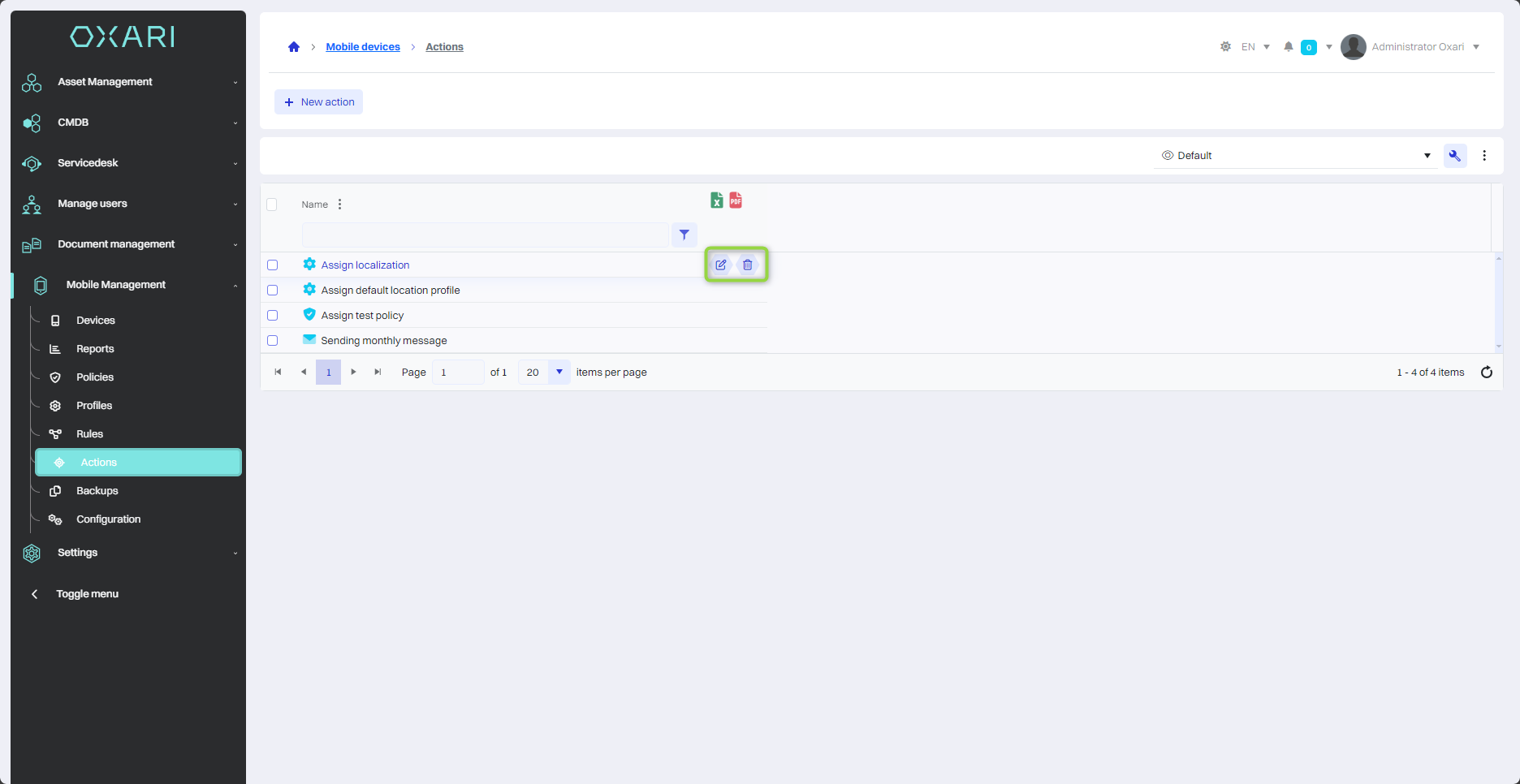Expand the Asset Management menu
1520x784 pixels.
[x=130, y=82]
